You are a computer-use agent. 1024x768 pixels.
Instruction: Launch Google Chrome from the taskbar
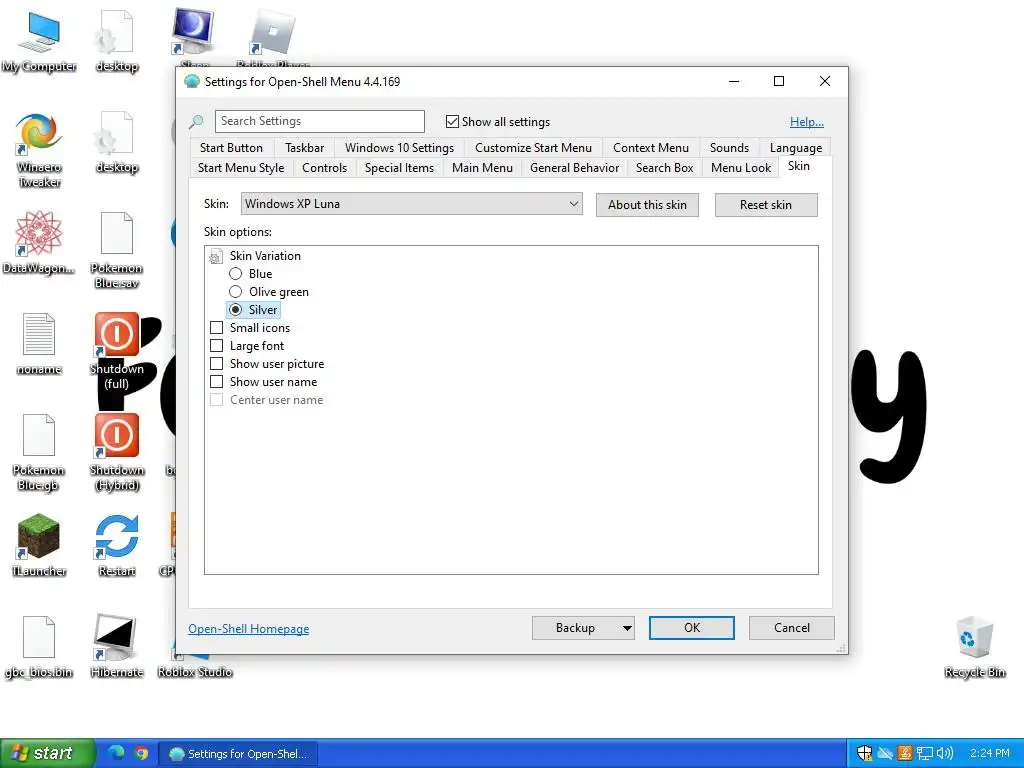tap(142, 753)
